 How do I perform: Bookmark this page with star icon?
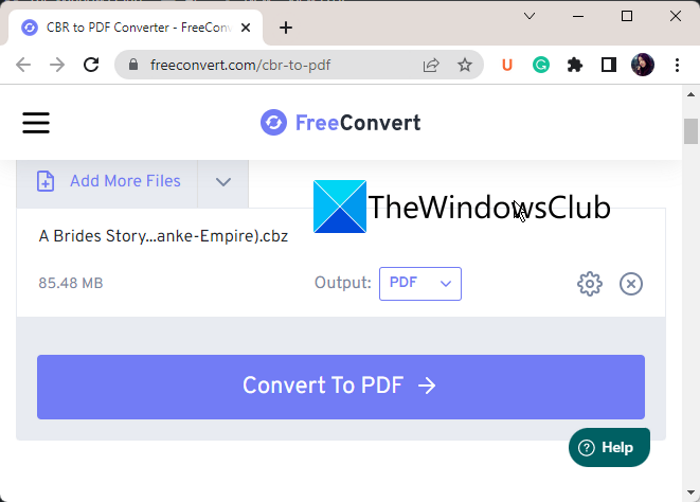(x=465, y=65)
